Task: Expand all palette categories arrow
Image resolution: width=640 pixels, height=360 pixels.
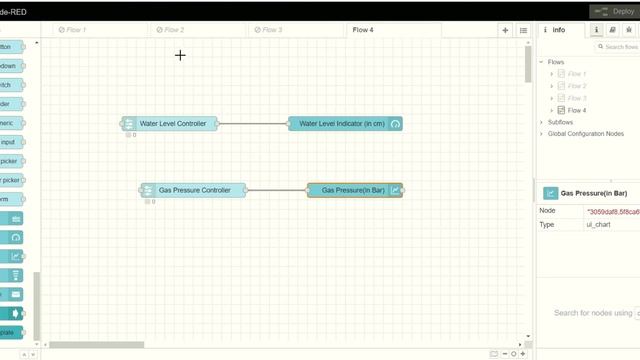Action: tap(33, 355)
